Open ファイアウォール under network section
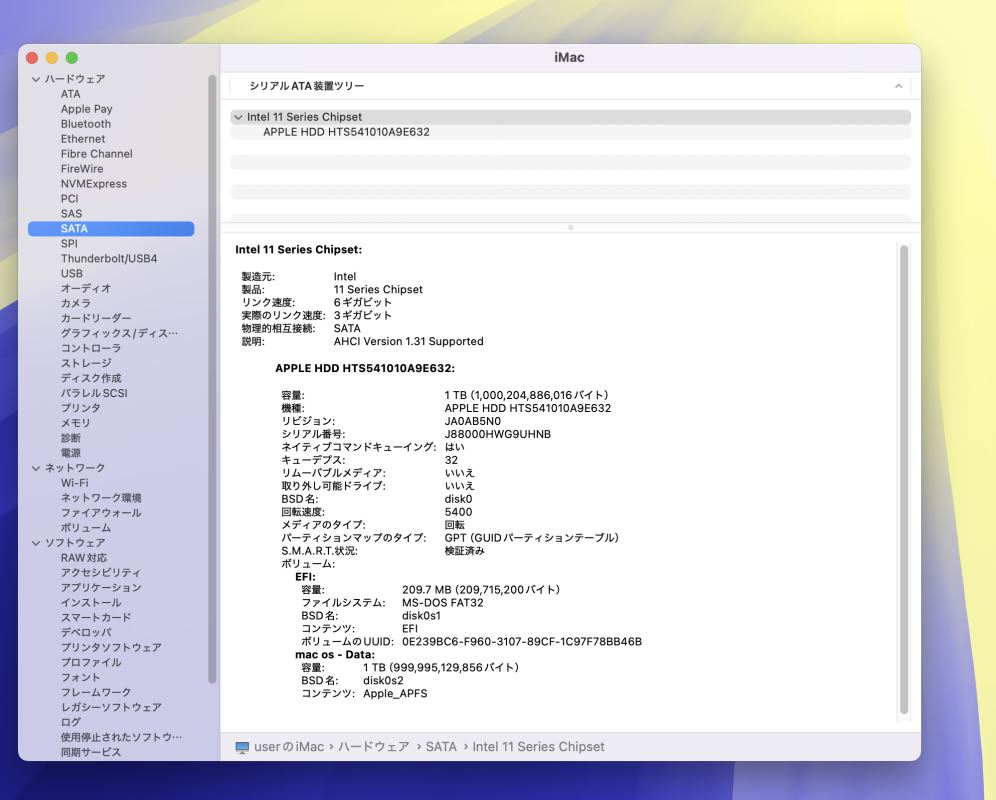996x800 pixels. (x=100, y=513)
